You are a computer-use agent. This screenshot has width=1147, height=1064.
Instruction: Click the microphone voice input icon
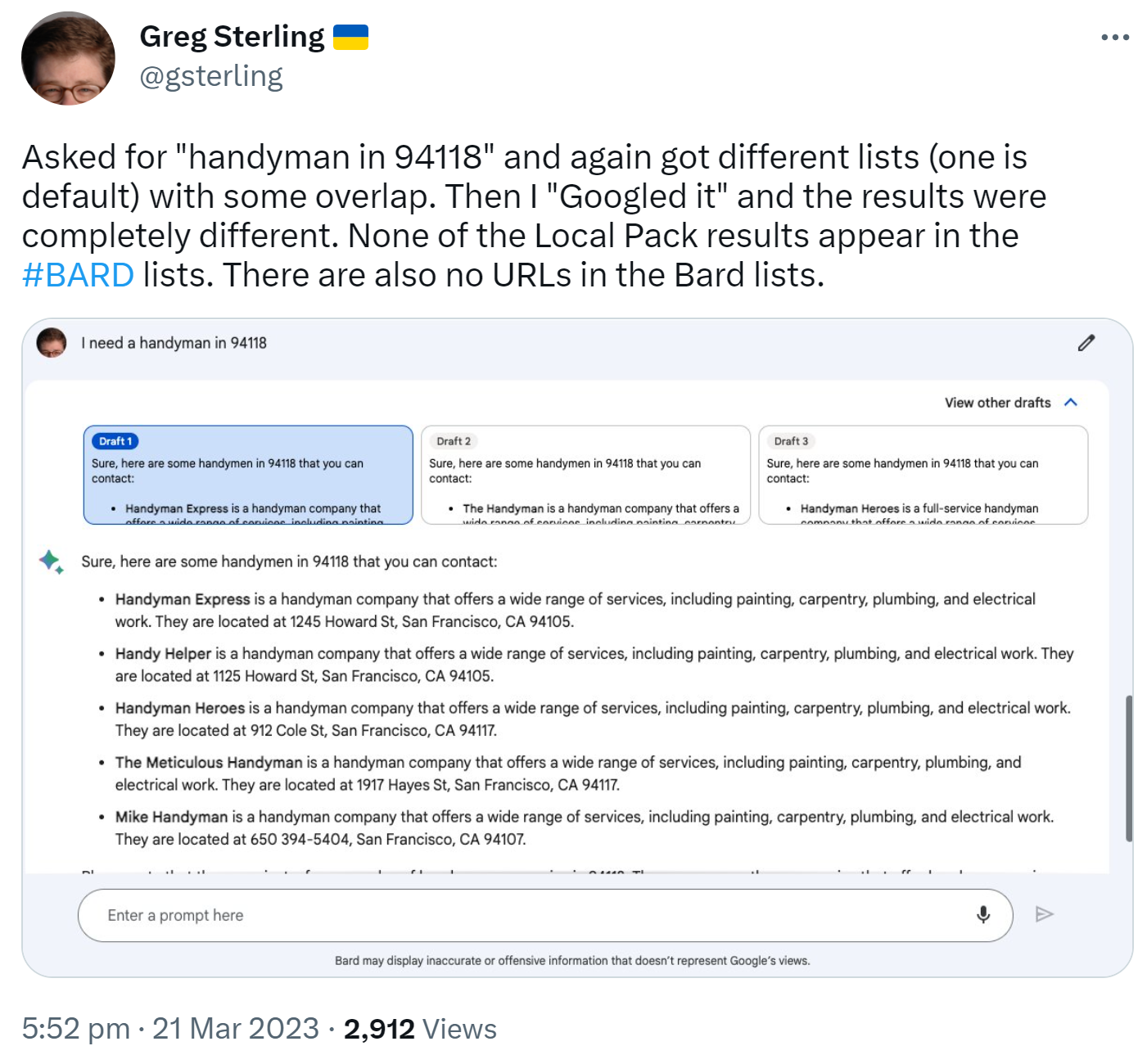983,914
